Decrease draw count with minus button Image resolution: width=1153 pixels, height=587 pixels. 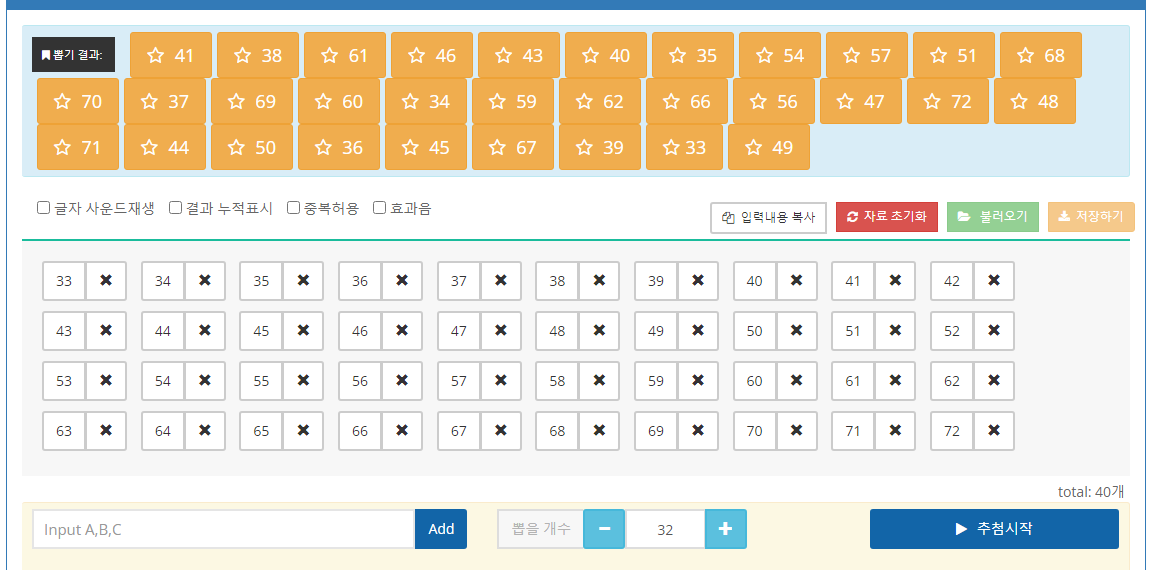604,529
